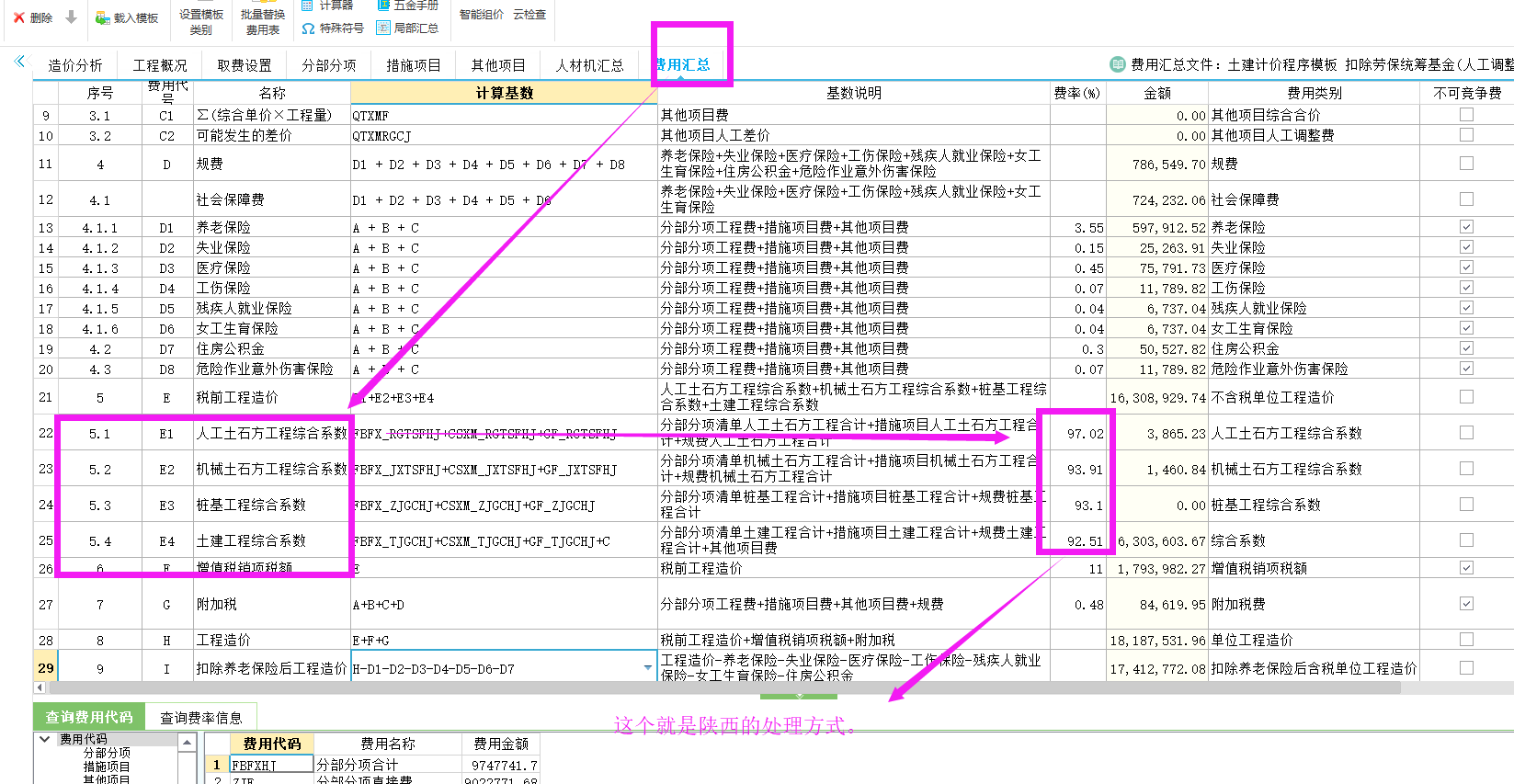
Task: Sort by the 计算基数 column header
Action: [x=504, y=93]
